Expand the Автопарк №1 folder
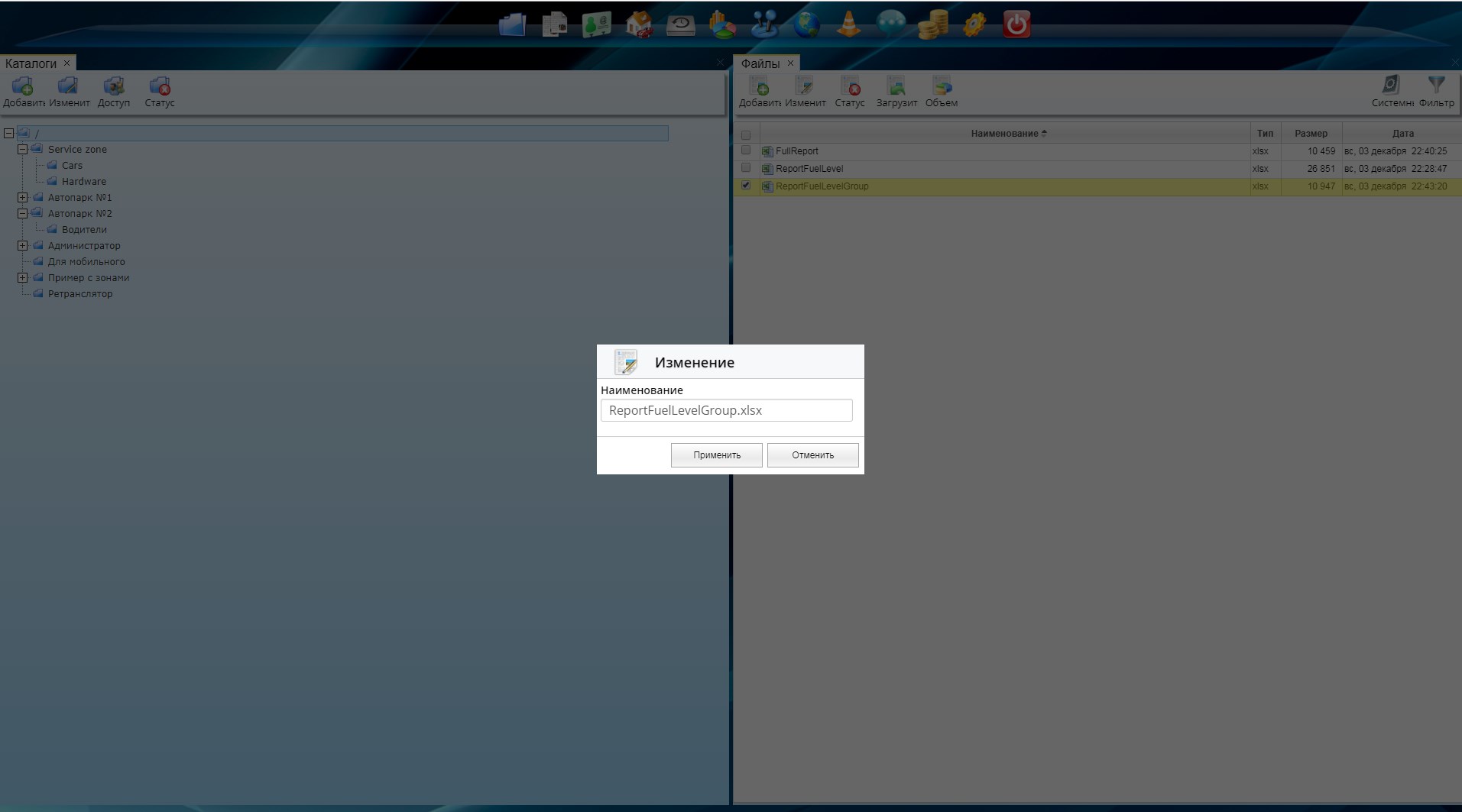Screen dimensions: 1462x812 [x=23, y=198]
